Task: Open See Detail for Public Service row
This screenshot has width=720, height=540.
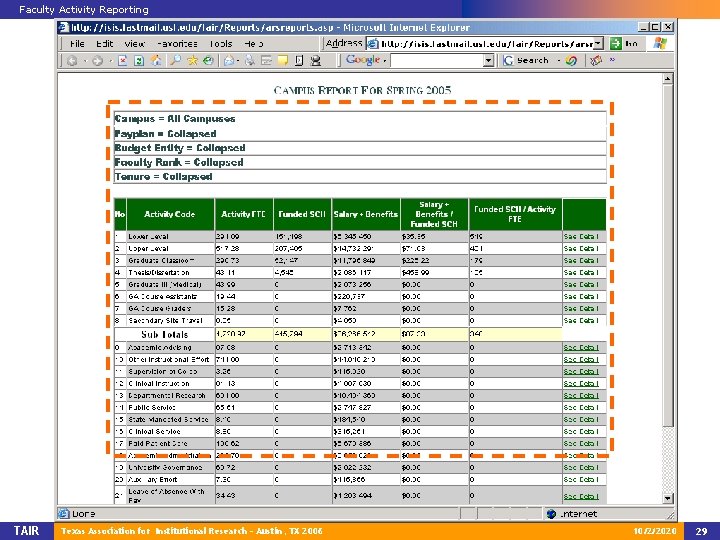Action: click(581, 407)
